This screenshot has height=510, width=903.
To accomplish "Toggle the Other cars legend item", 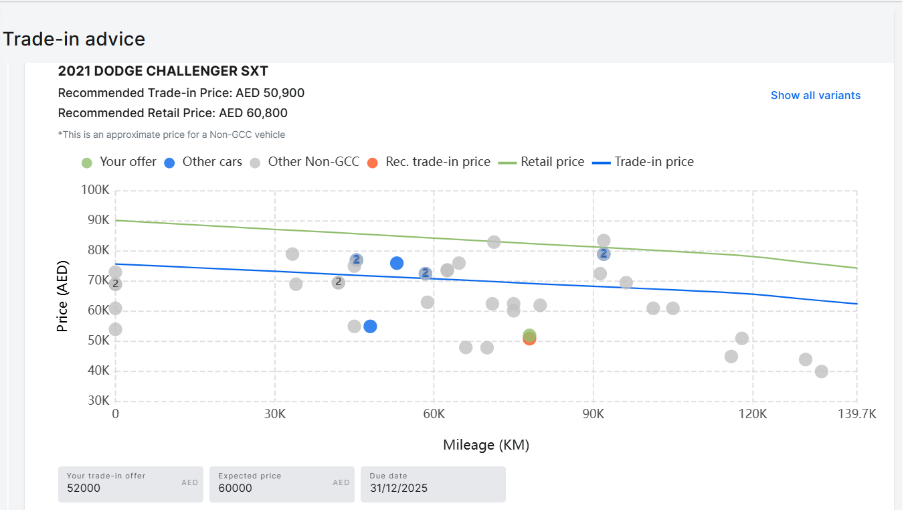I will [204, 162].
